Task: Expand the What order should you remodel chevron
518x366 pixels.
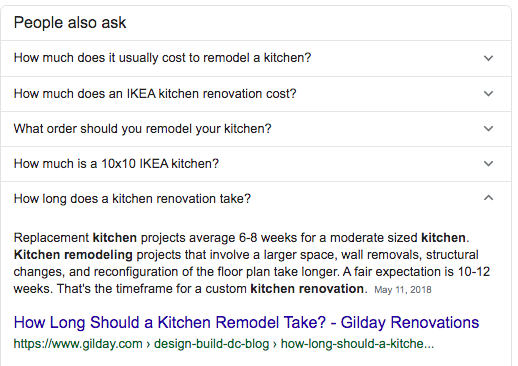Action: pos(488,129)
